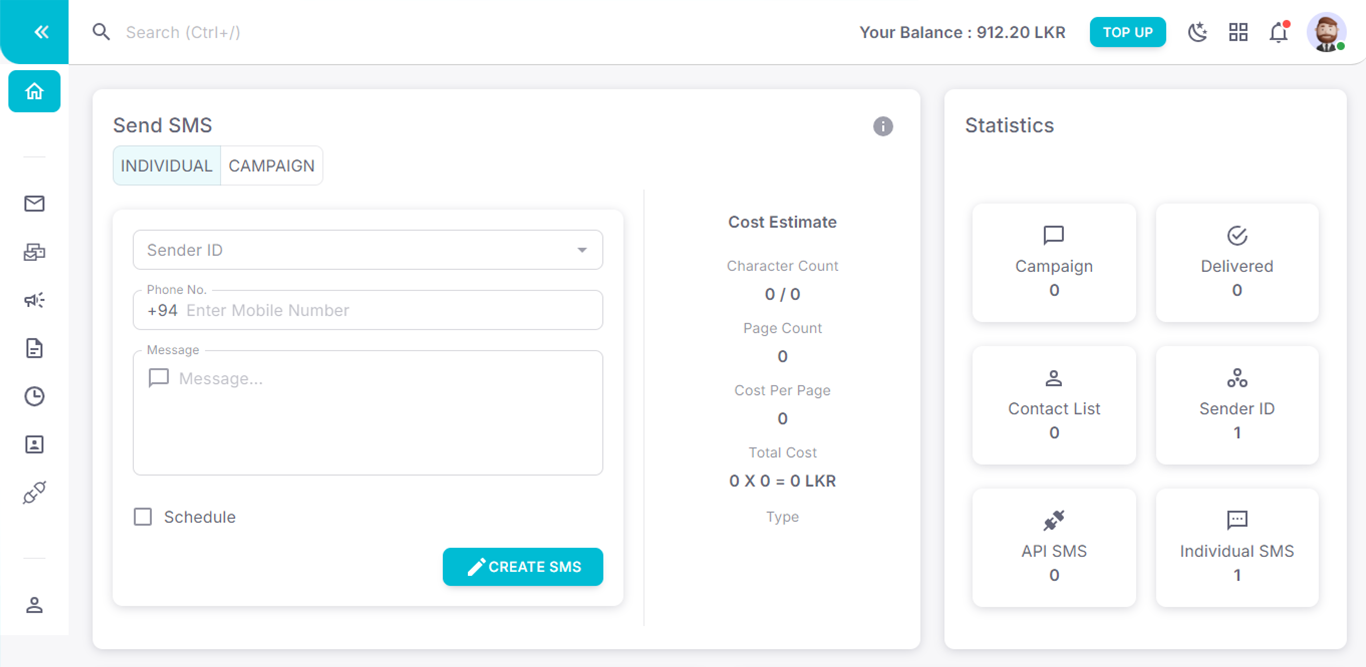Open the plug API icon in sidebar
The height and width of the screenshot is (667, 1366).
[34, 492]
